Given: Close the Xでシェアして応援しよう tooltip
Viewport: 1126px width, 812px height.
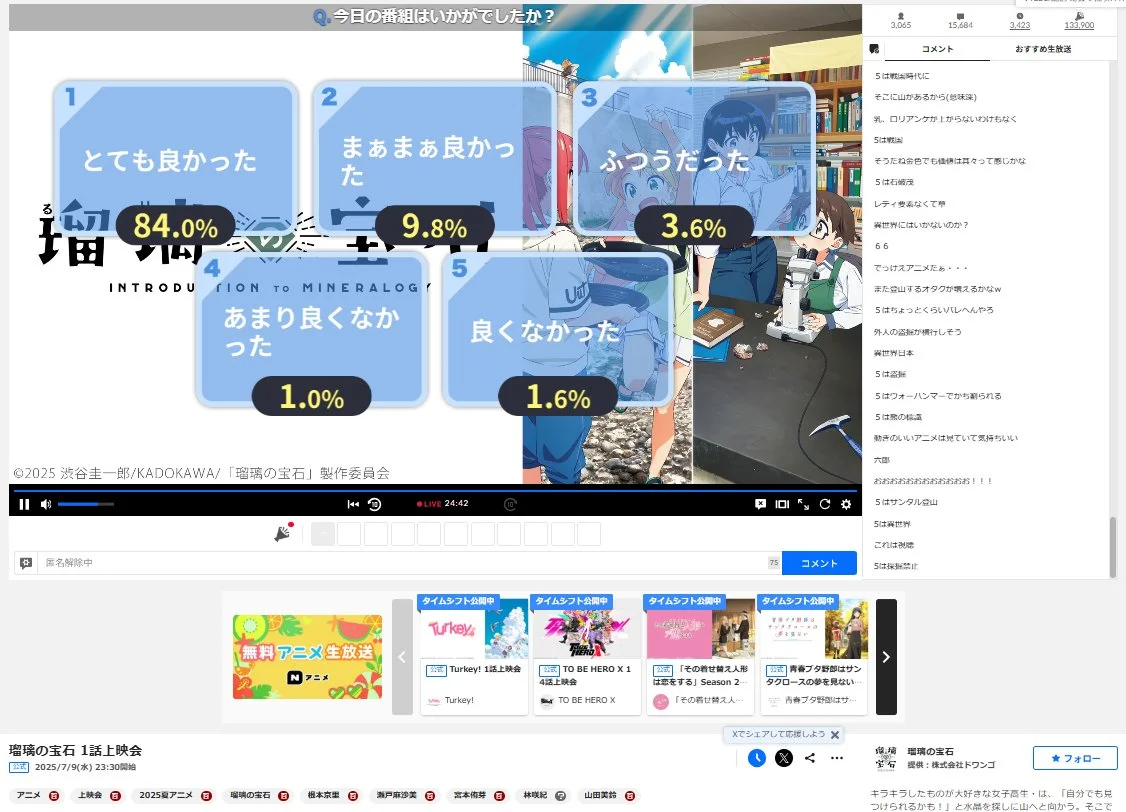Looking at the screenshot, I should click(x=834, y=734).
